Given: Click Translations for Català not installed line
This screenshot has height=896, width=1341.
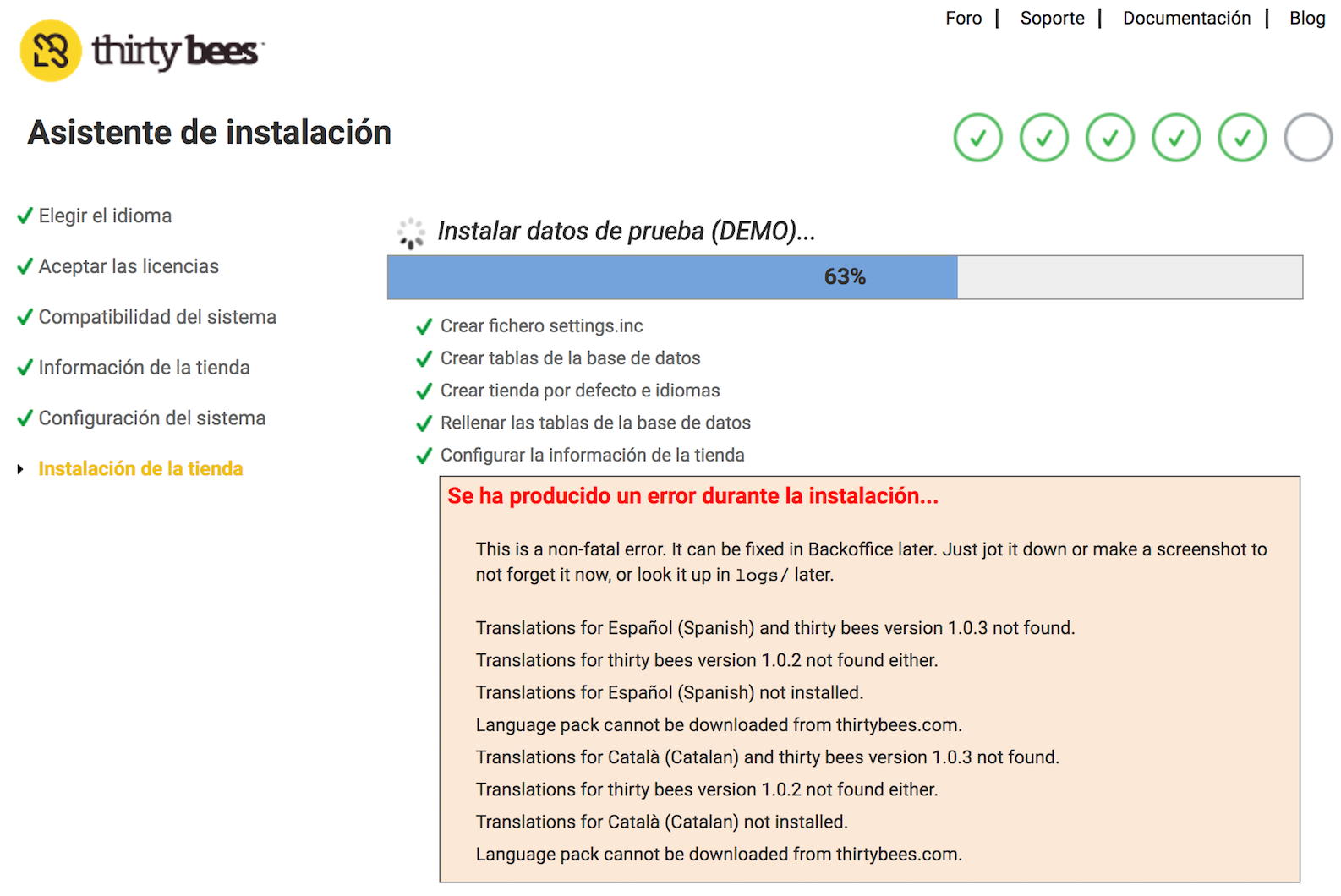Looking at the screenshot, I should click(x=662, y=822).
